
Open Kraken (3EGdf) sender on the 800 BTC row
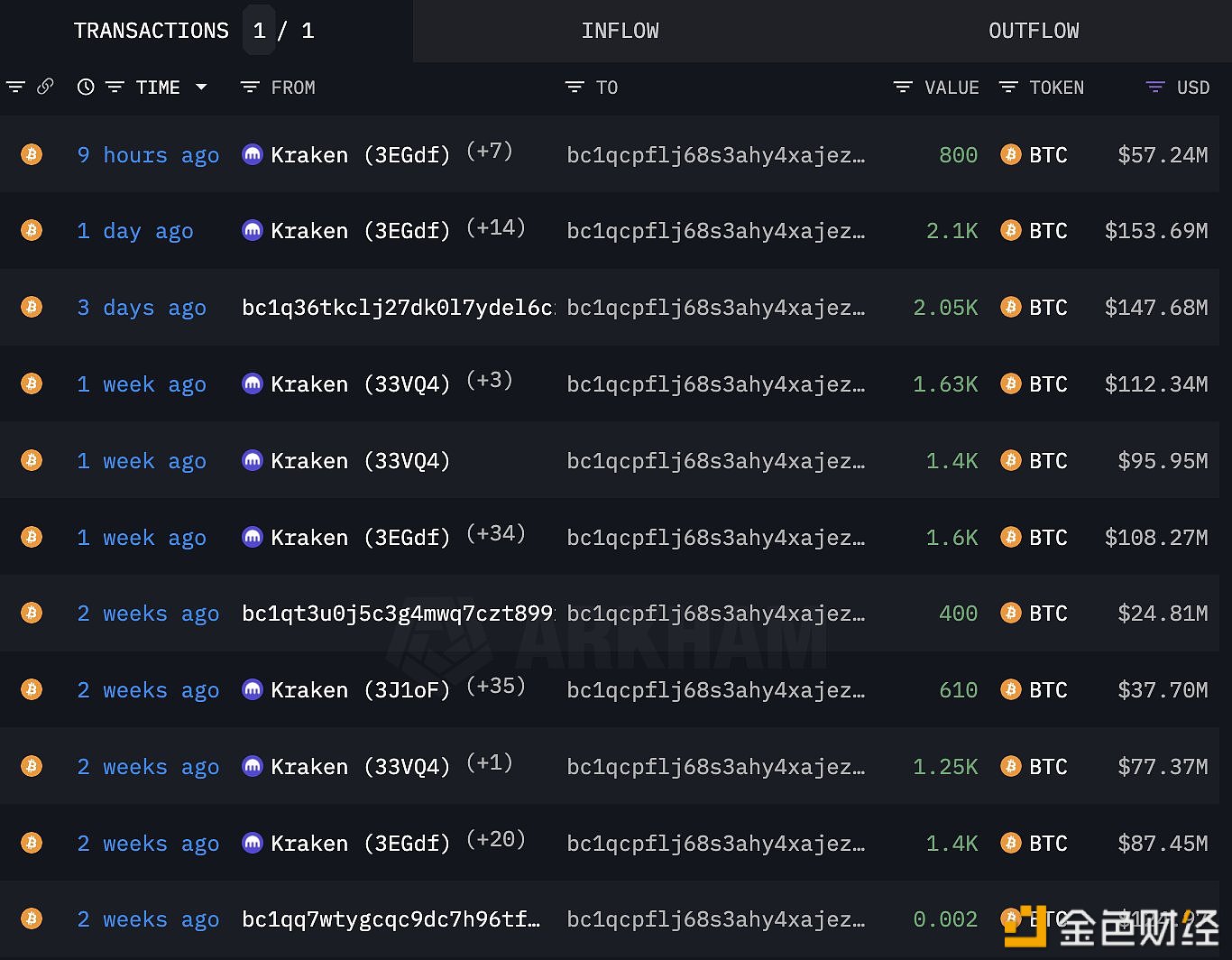click(361, 155)
